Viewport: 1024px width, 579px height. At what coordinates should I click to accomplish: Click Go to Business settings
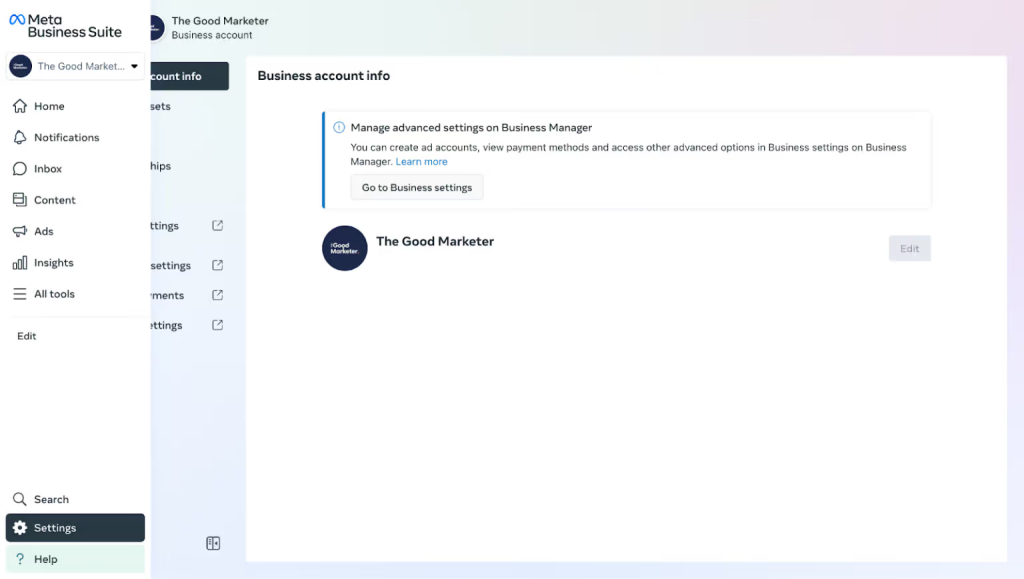coord(416,187)
